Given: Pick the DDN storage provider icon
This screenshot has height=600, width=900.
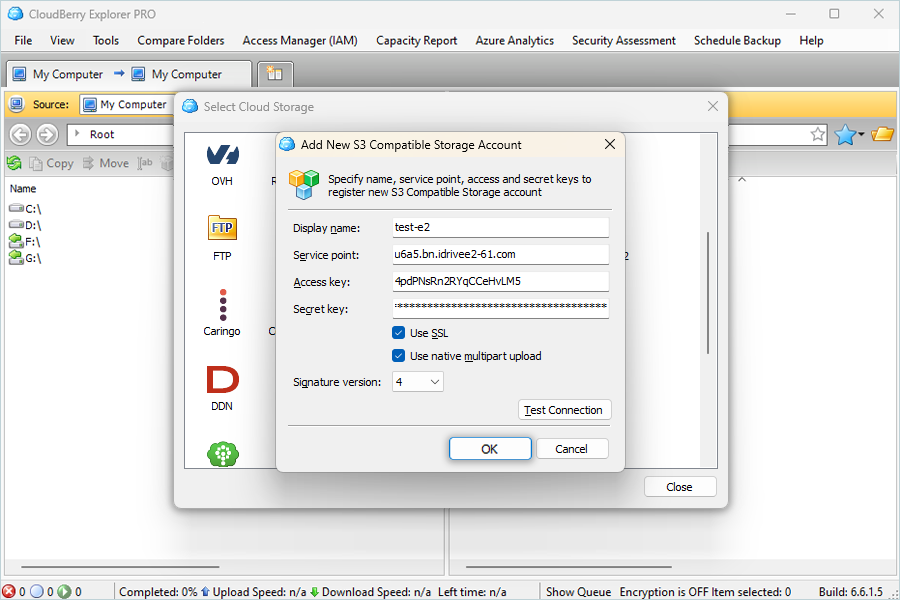Looking at the screenshot, I should click(x=222, y=380).
